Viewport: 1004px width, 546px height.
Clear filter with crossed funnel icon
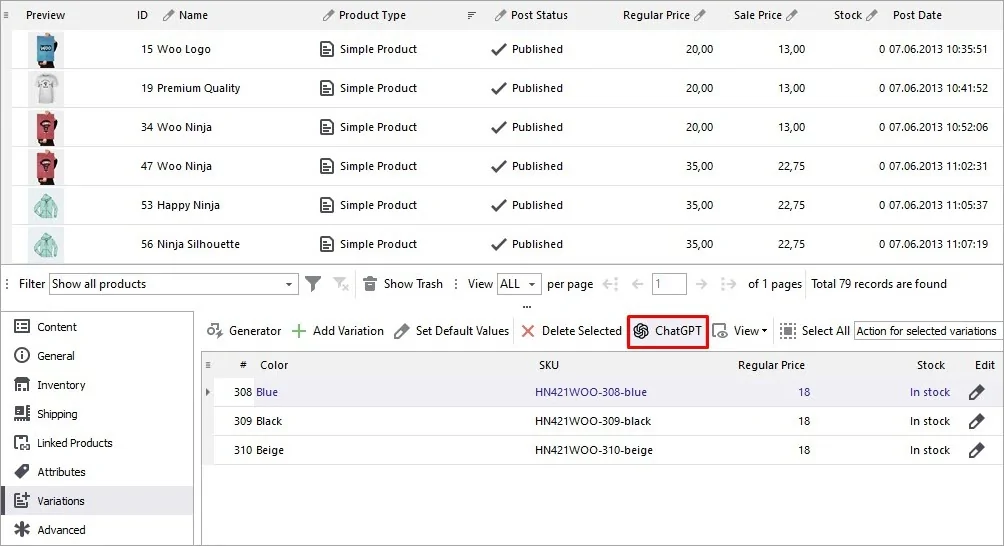pyautogui.click(x=341, y=284)
